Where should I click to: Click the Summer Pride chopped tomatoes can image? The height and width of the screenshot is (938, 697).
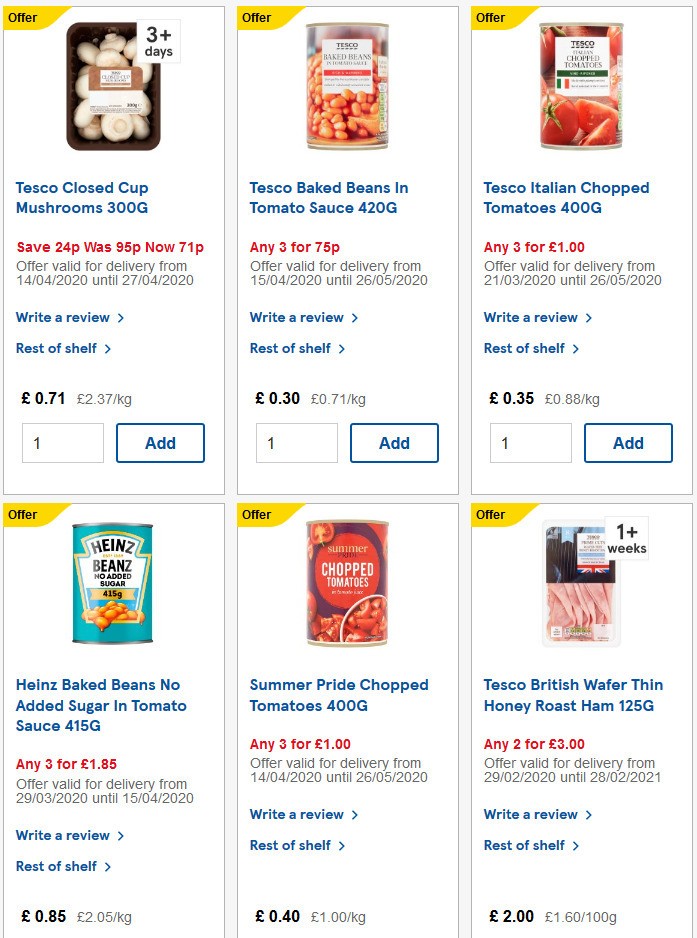[x=347, y=583]
